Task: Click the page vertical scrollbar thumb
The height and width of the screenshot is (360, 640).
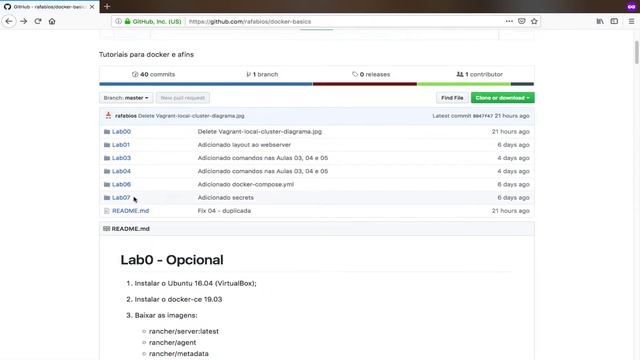Action: point(636,52)
